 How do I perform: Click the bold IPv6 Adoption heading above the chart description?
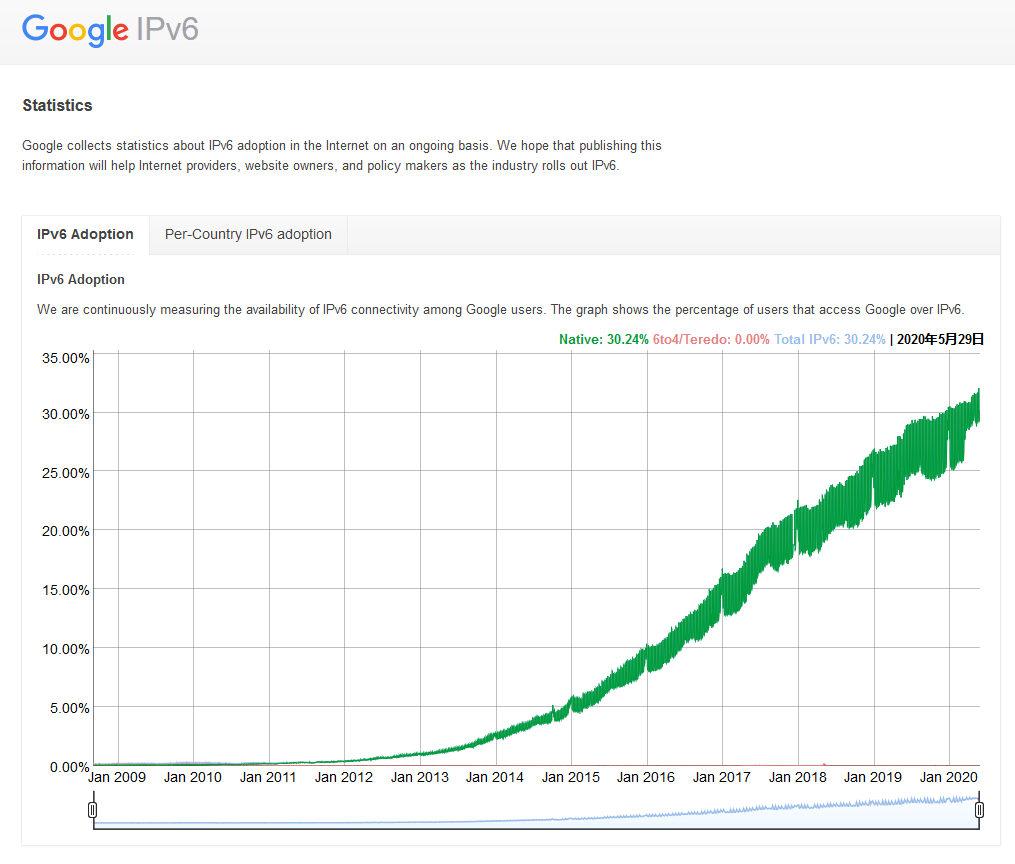pos(81,280)
